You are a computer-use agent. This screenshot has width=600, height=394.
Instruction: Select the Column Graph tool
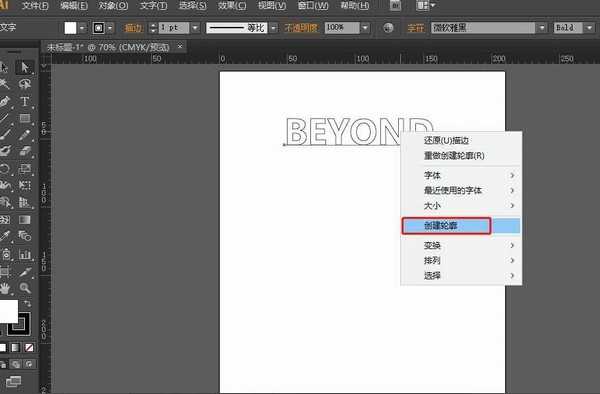25,254
